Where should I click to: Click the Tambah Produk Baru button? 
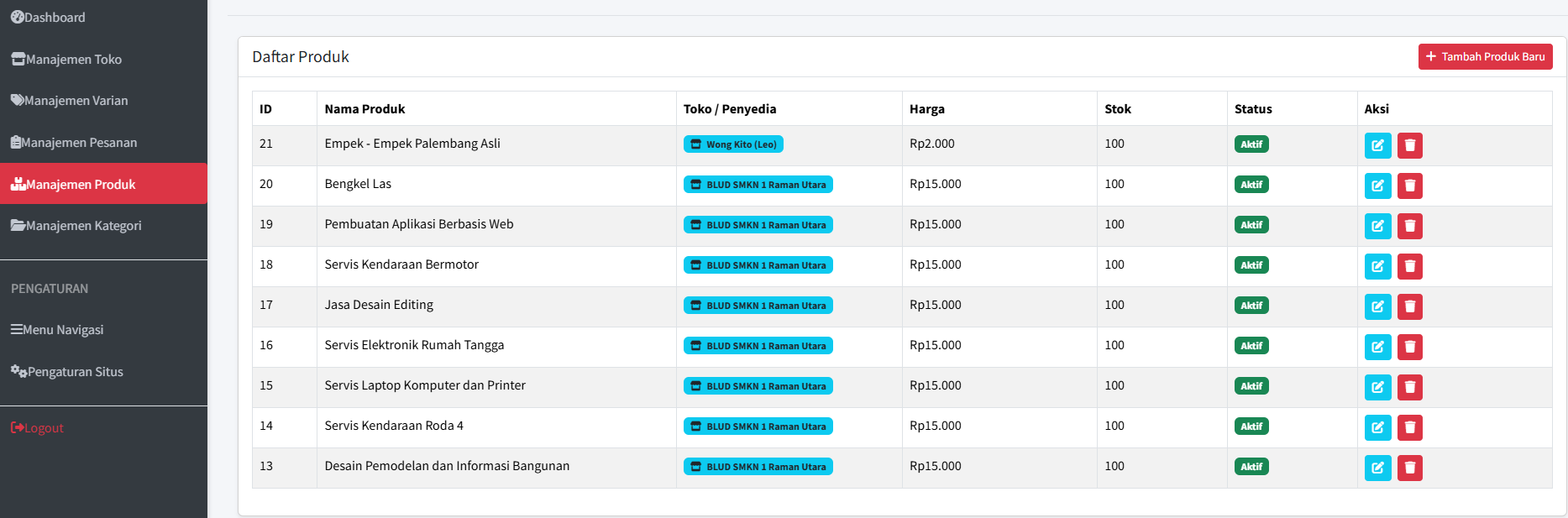click(1485, 57)
